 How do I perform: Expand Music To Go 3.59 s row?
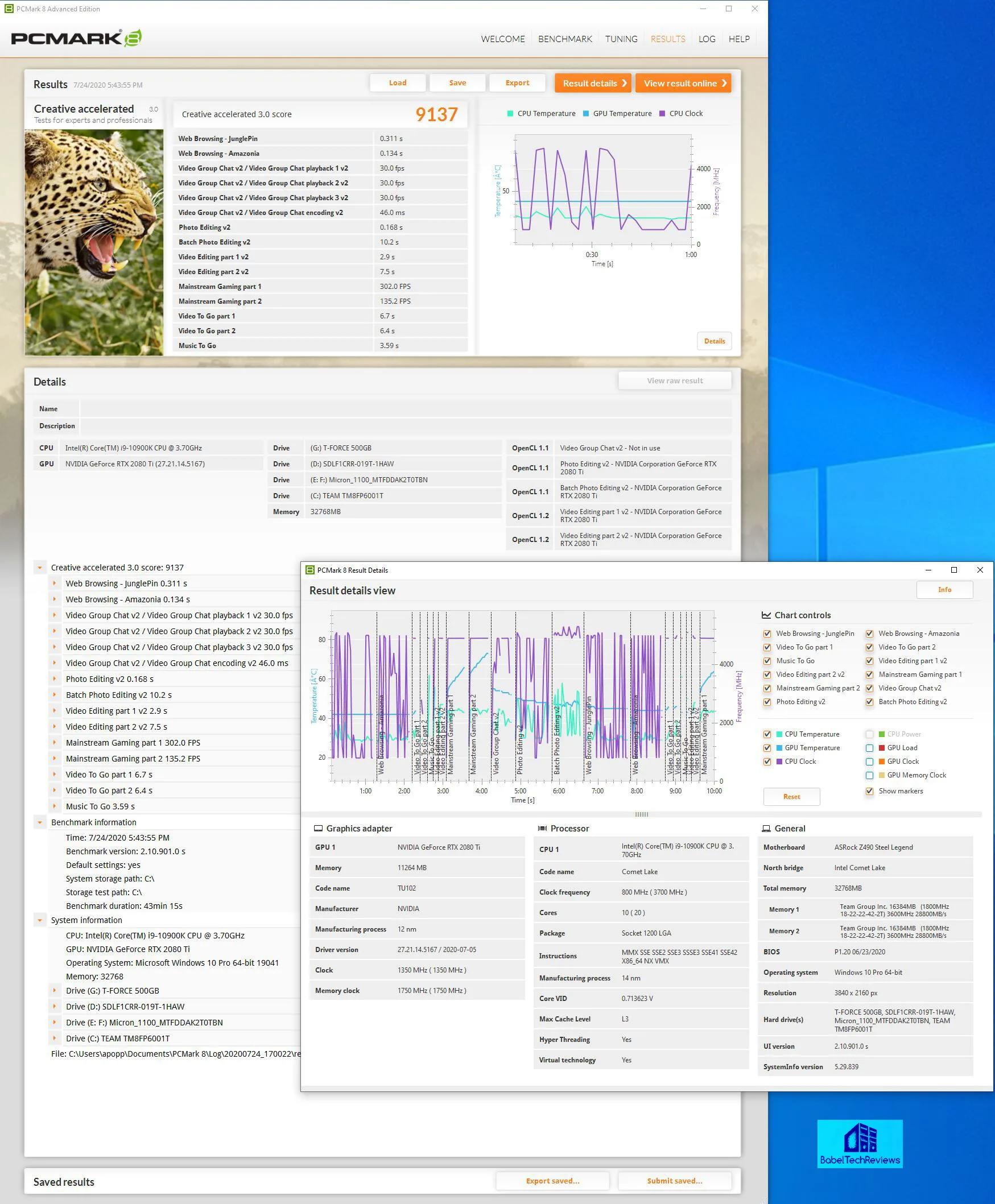coord(55,806)
